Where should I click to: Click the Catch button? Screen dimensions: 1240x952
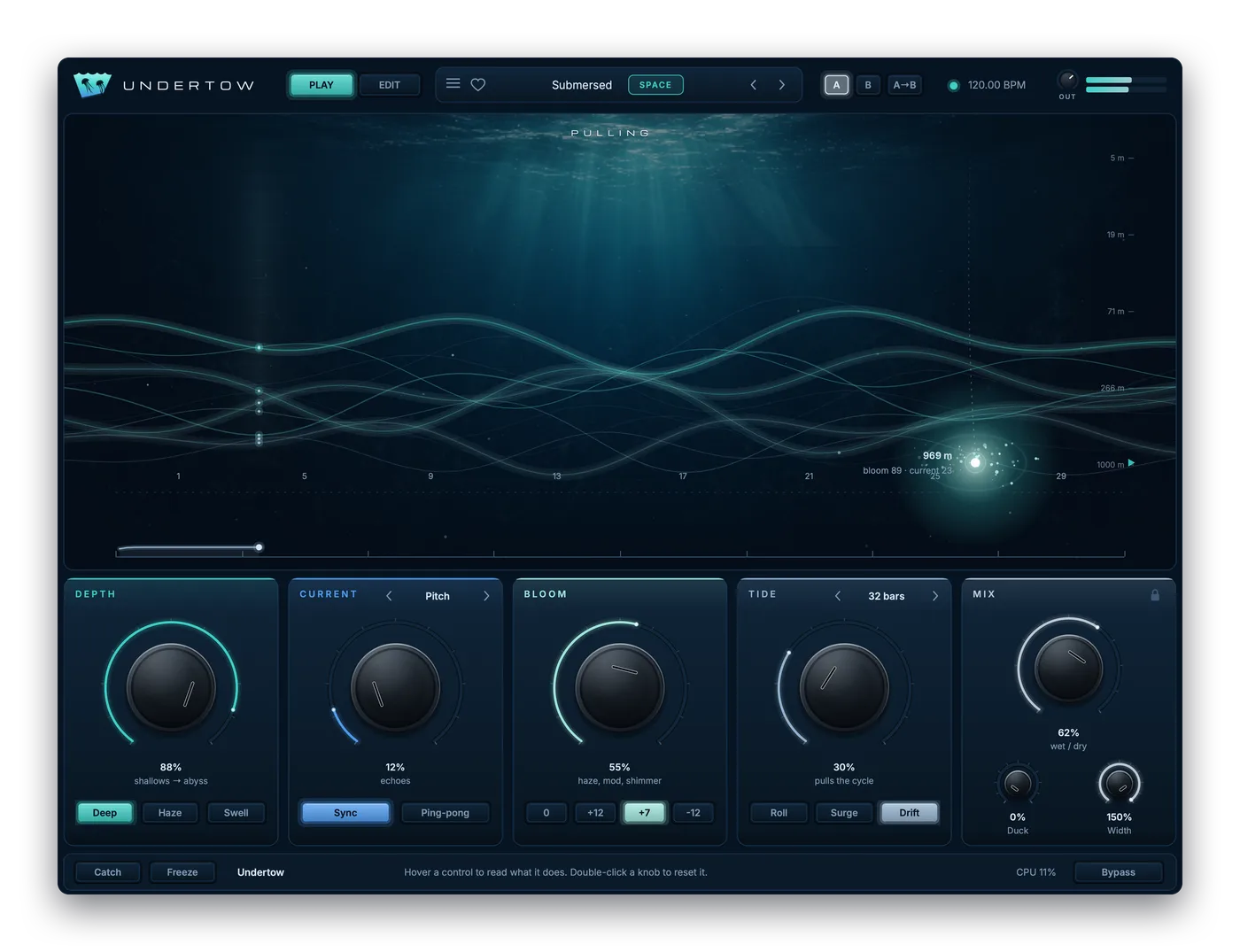[107, 872]
